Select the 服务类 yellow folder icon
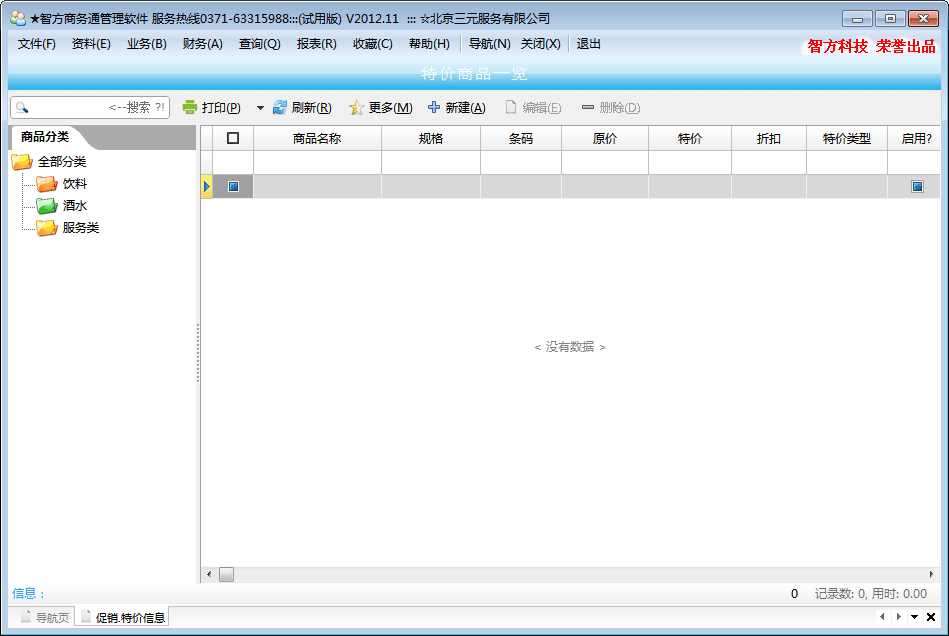Viewport: 949px width, 636px height. click(x=47, y=228)
